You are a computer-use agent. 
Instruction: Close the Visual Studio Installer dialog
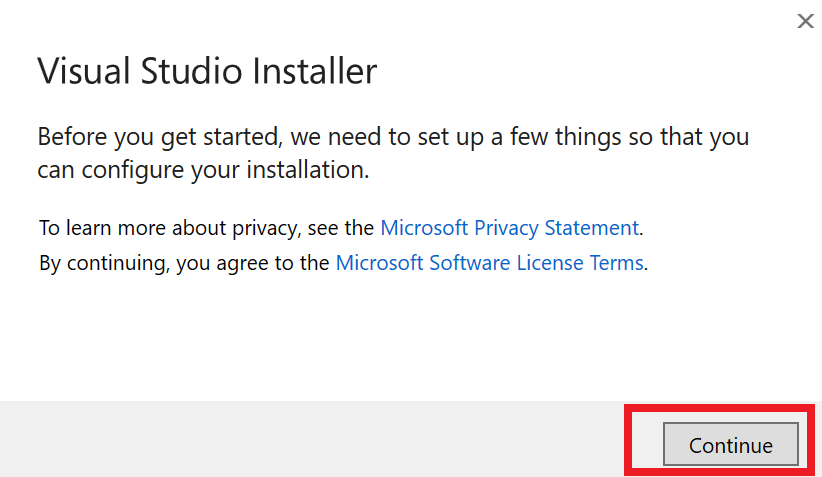click(x=805, y=21)
